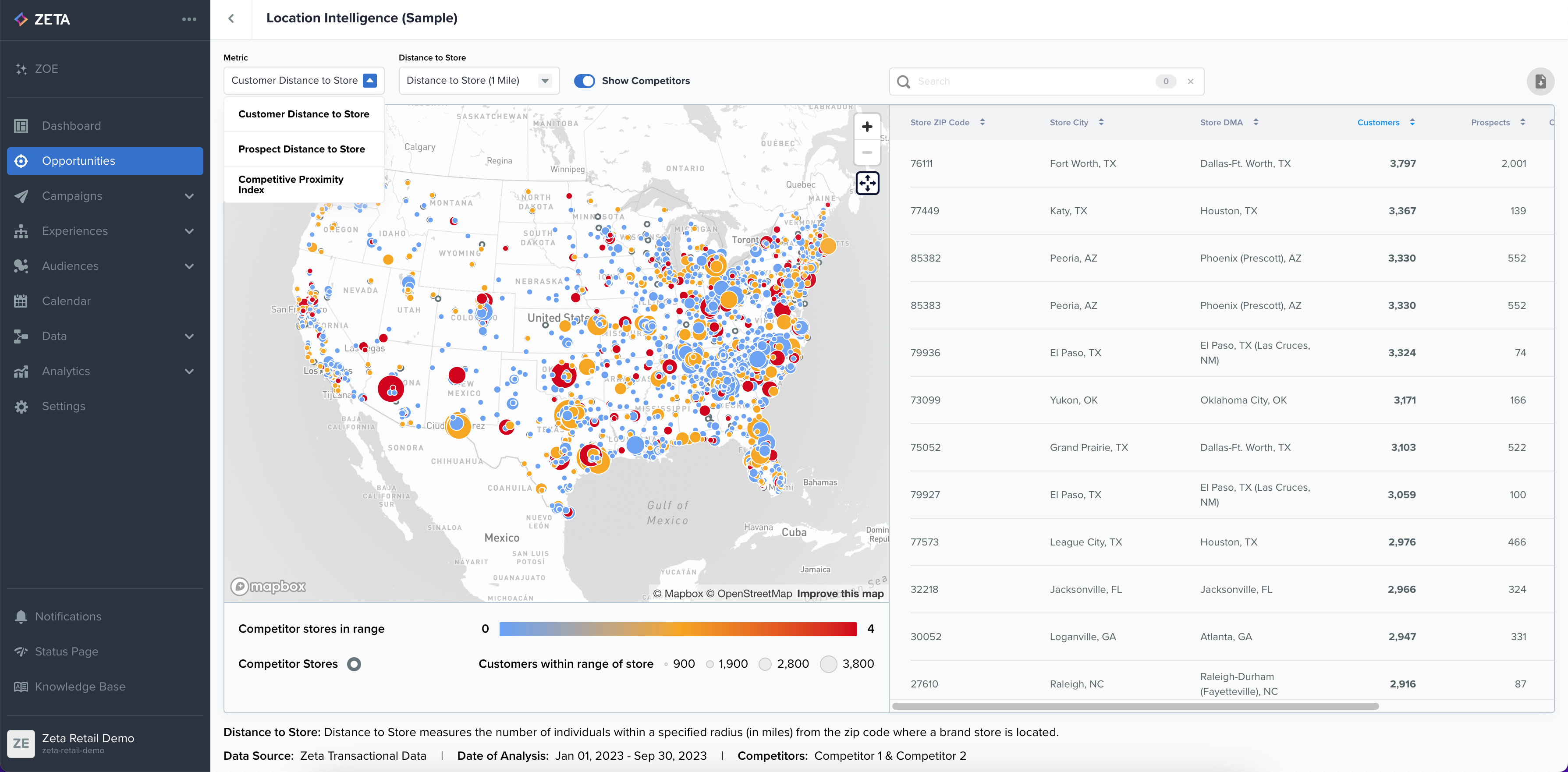
Task: Open Dashboard in the sidebar
Action: (105, 126)
